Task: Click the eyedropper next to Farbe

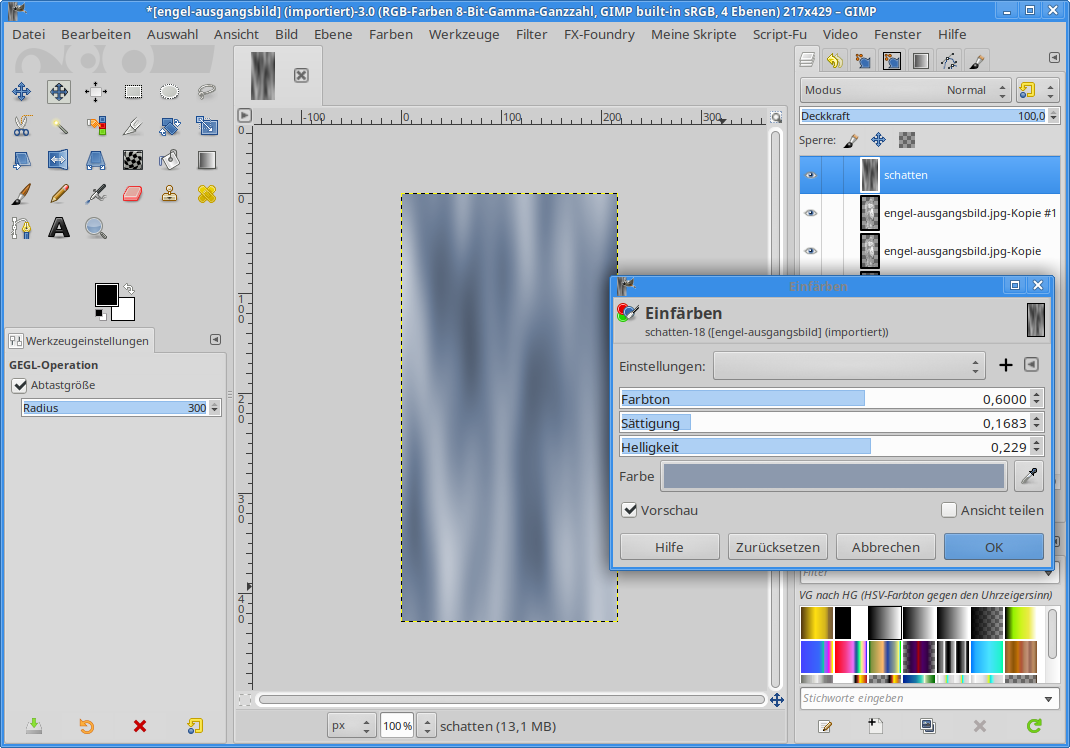Action: click(1028, 477)
